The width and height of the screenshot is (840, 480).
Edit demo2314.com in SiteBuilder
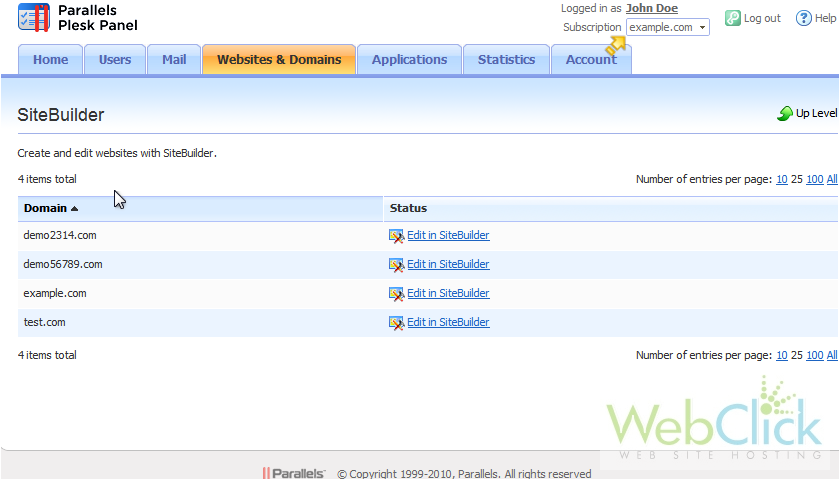[x=448, y=235]
